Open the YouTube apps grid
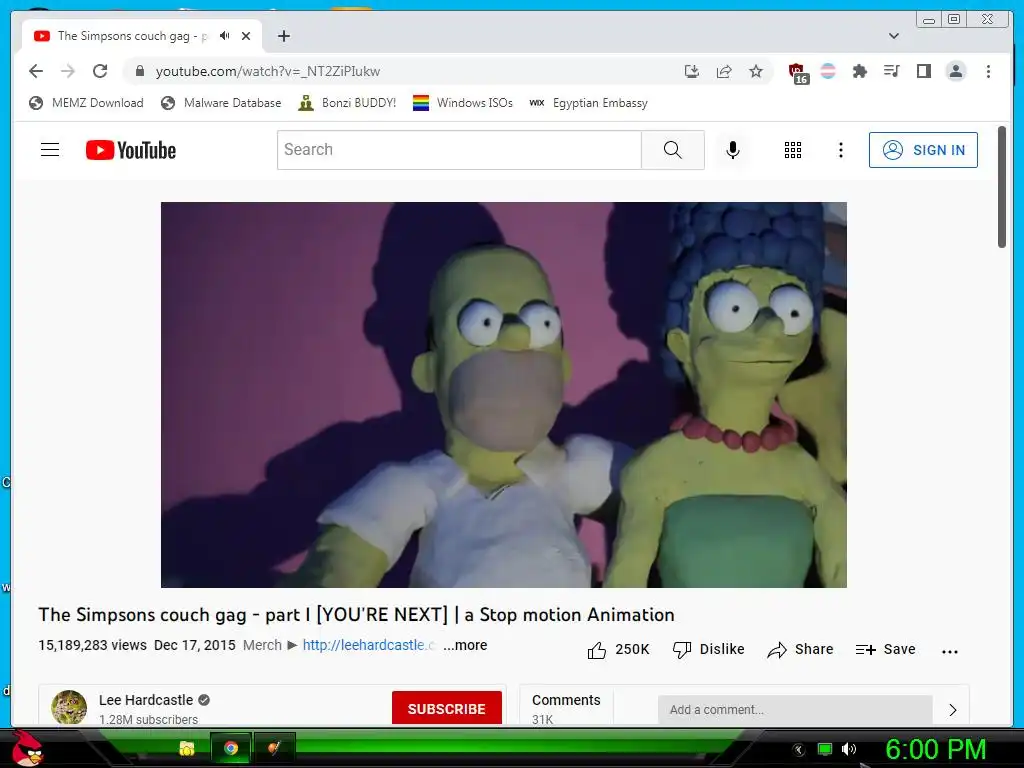Viewport: 1024px width, 768px height. [x=793, y=150]
